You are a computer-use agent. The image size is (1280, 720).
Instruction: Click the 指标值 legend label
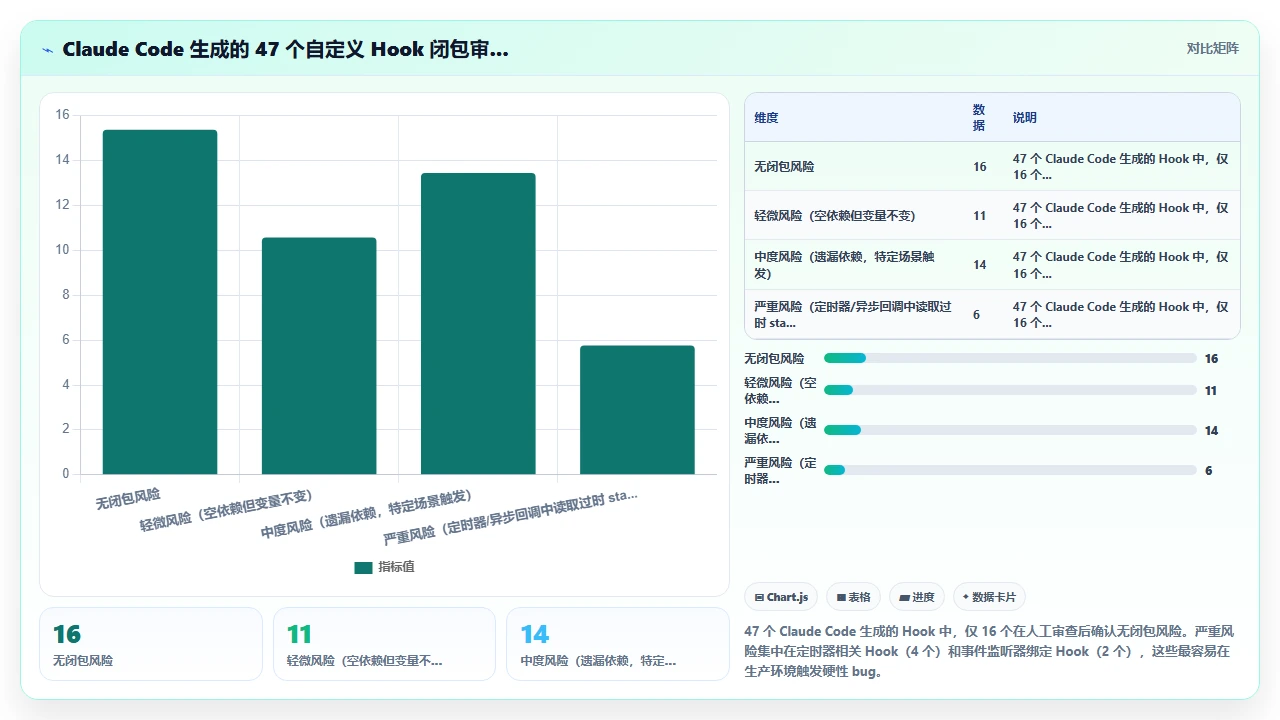click(x=396, y=567)
